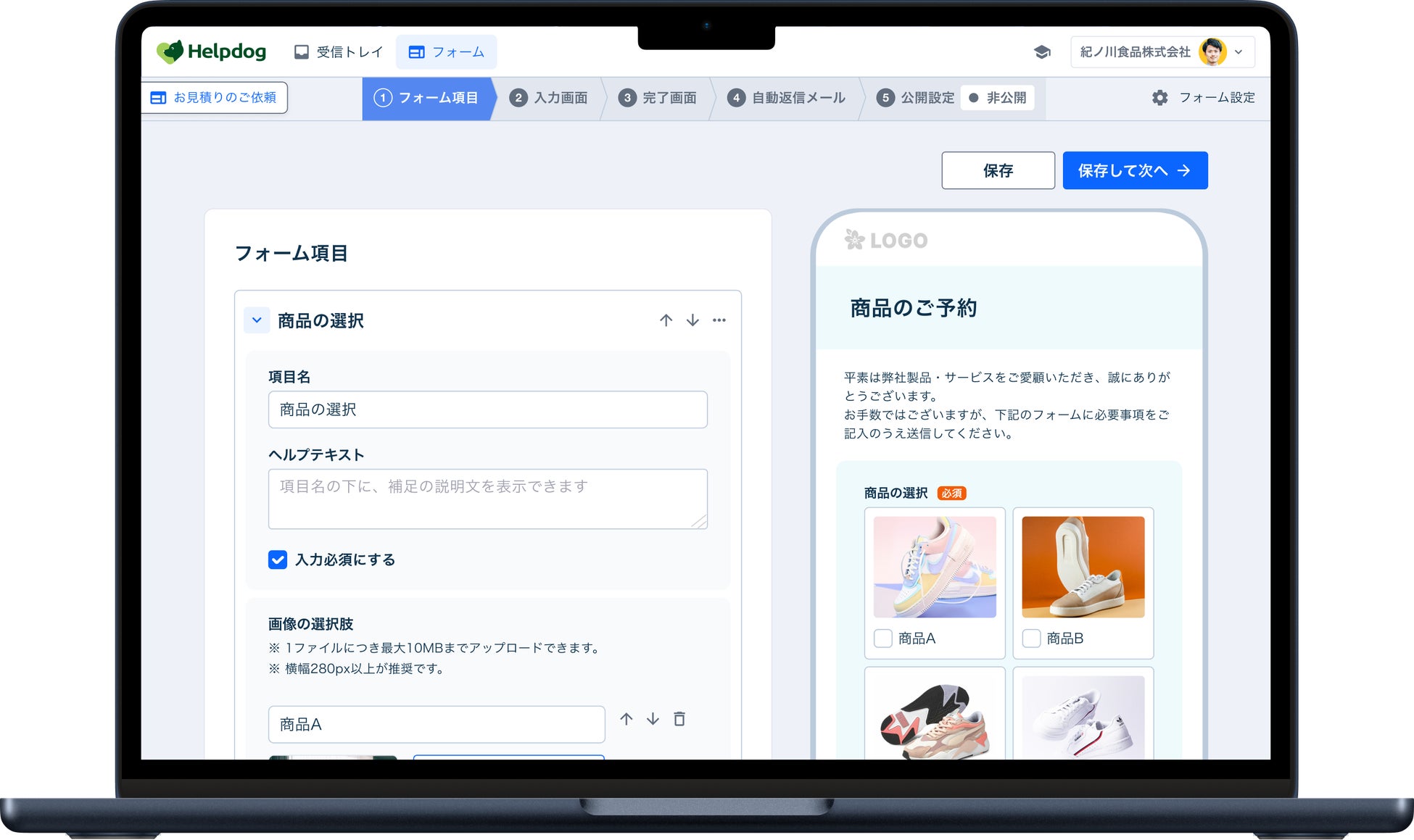Move 商品A option up

pyautogui.click(x=627, y=719)
